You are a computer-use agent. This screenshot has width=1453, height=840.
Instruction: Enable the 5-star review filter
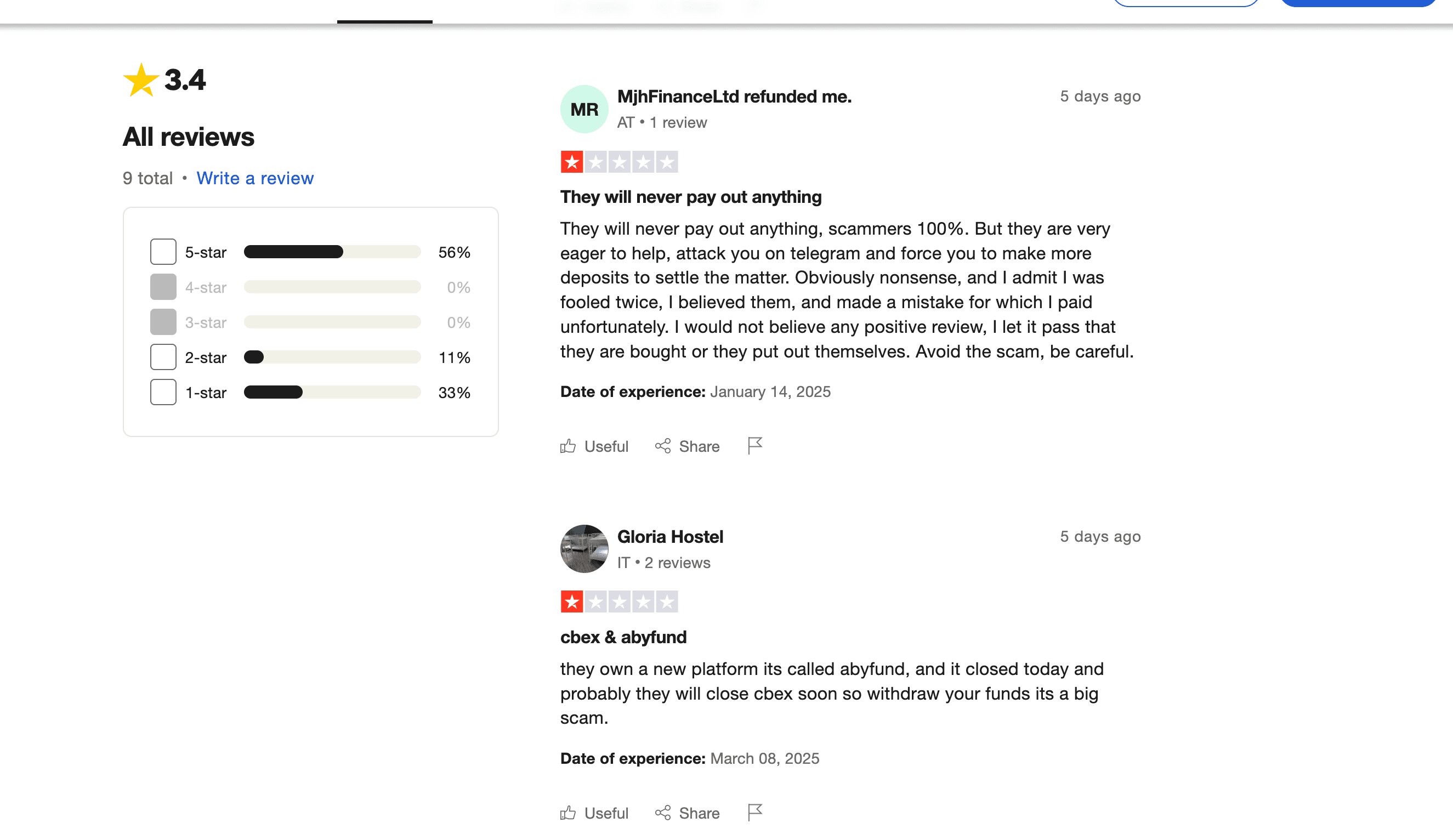[x=163, y=251]
